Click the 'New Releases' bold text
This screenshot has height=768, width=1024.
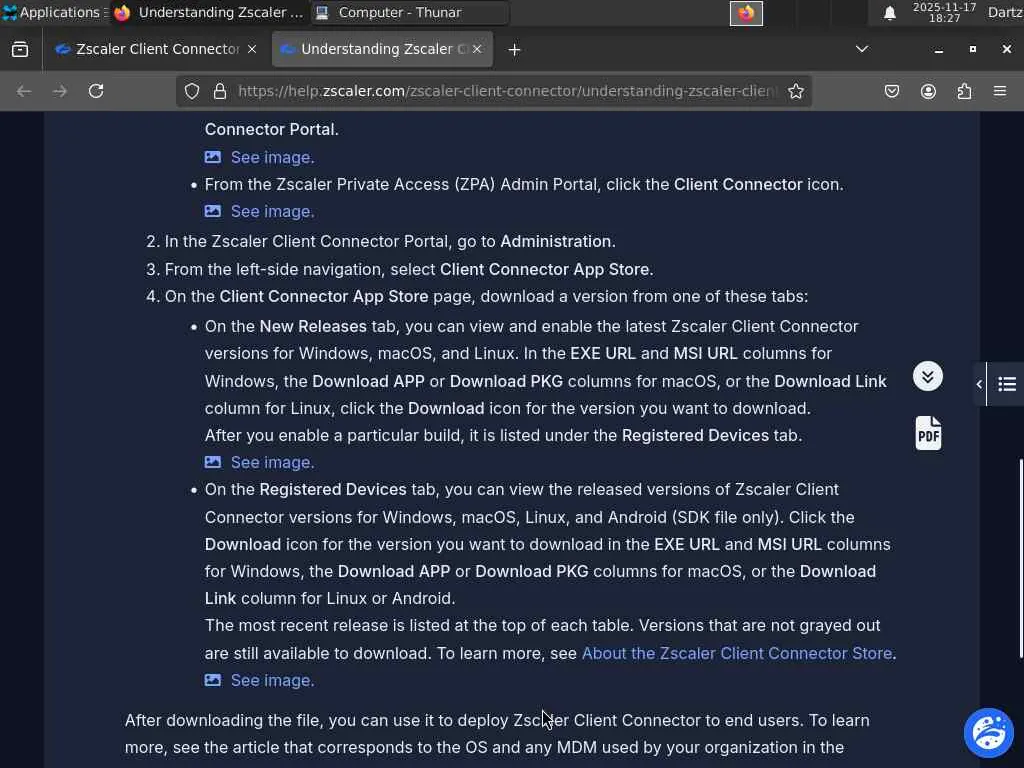tap(313, 327)
